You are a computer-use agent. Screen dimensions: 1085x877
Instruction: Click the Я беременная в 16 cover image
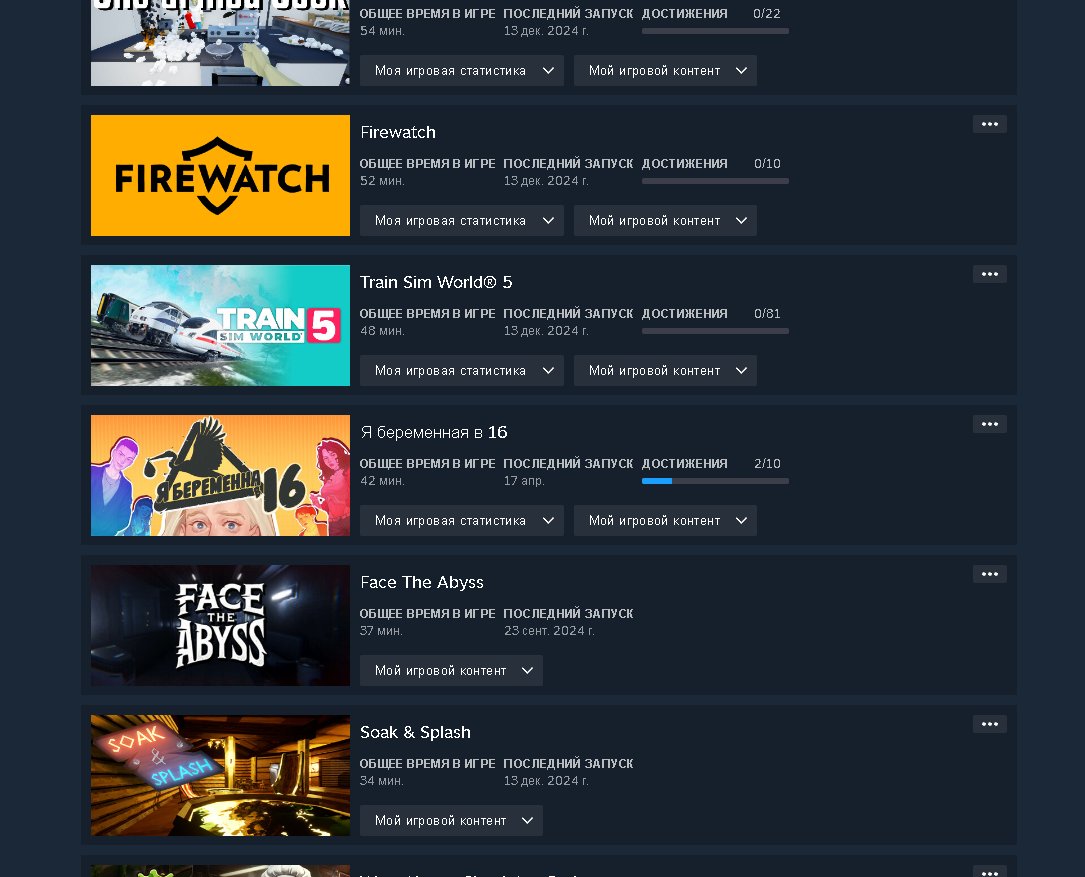point(220,476)
